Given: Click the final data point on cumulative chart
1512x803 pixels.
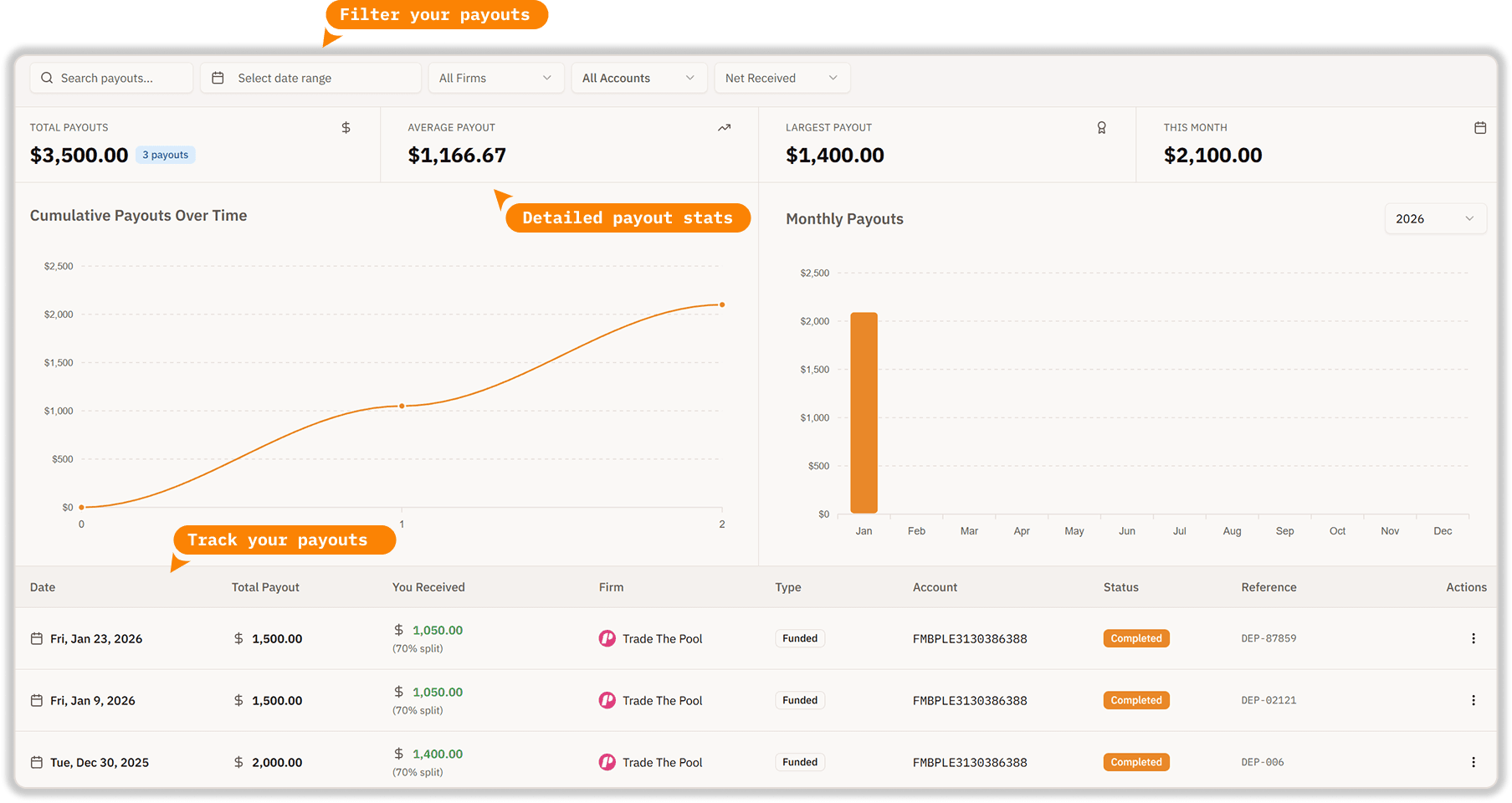Looking at the screenshot, I should click(722, 304).
